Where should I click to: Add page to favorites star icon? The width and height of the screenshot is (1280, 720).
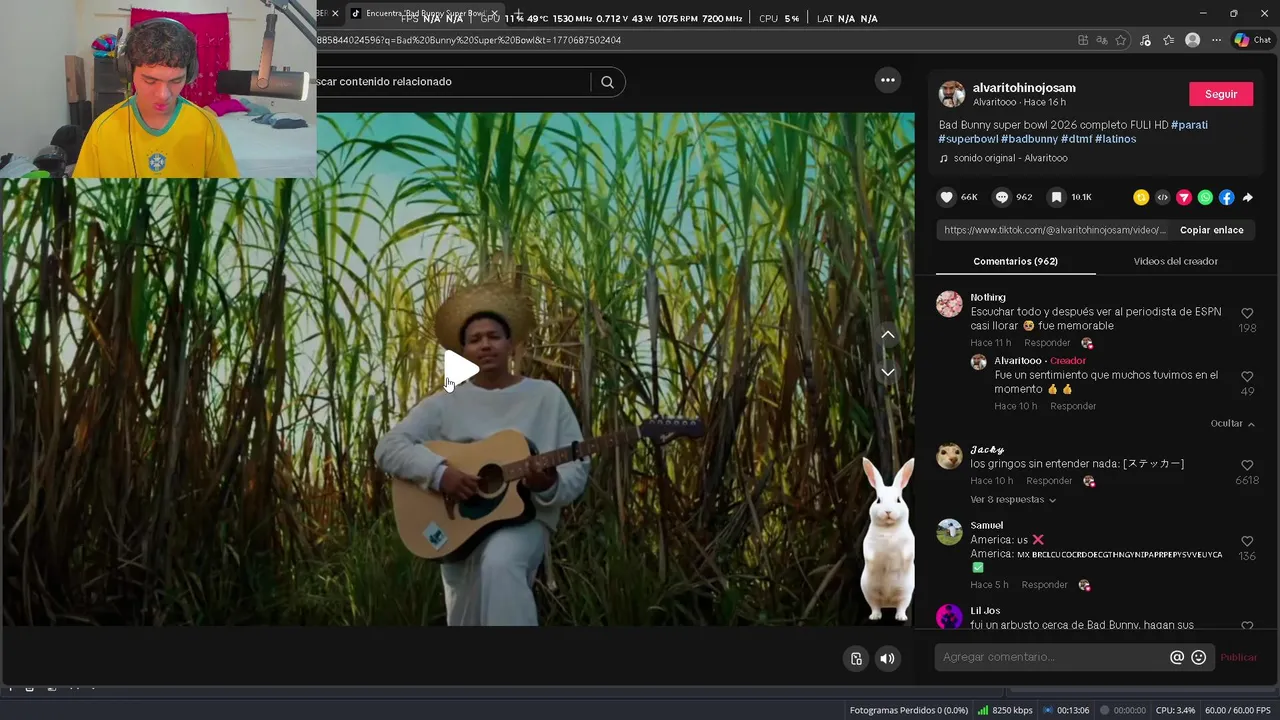(1121, 40)
